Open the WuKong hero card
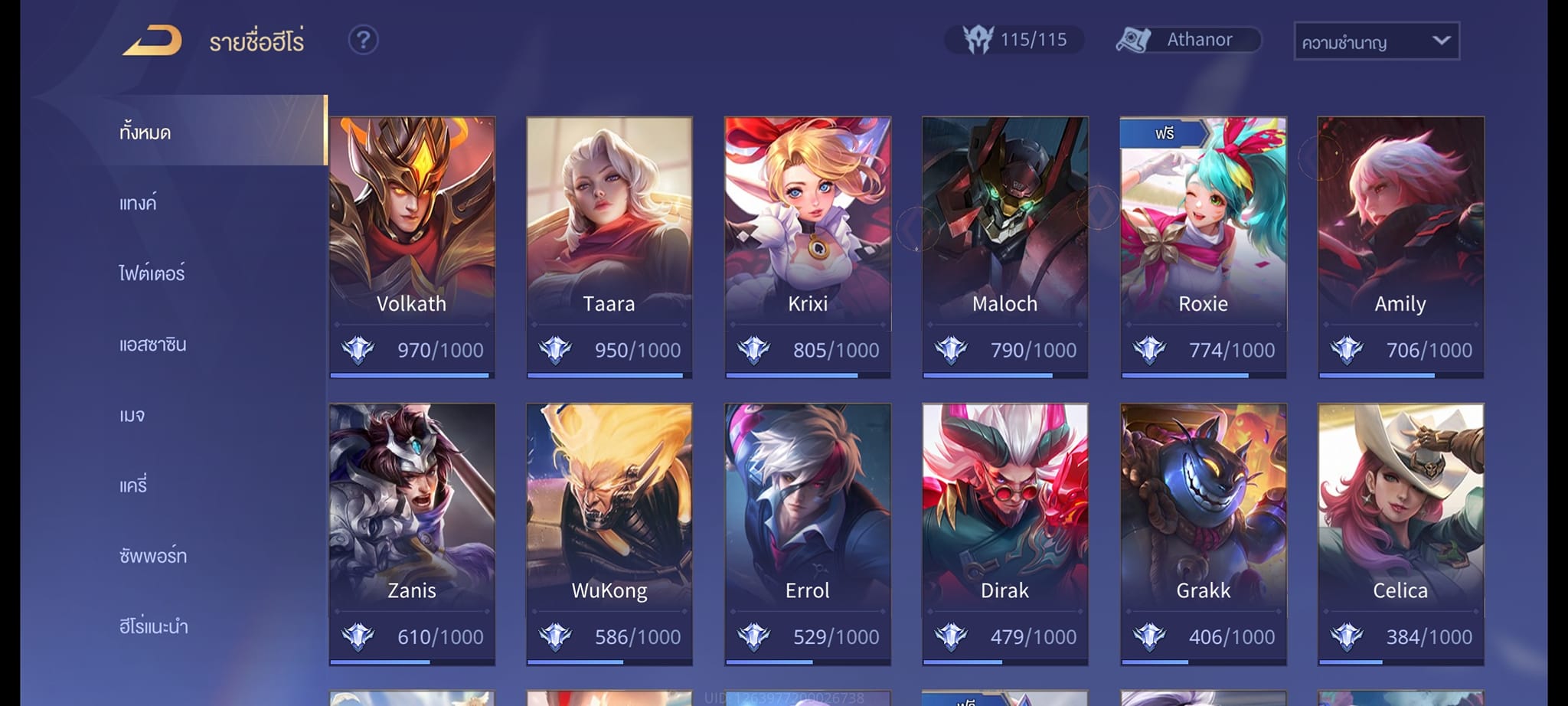 pos(609,534)
